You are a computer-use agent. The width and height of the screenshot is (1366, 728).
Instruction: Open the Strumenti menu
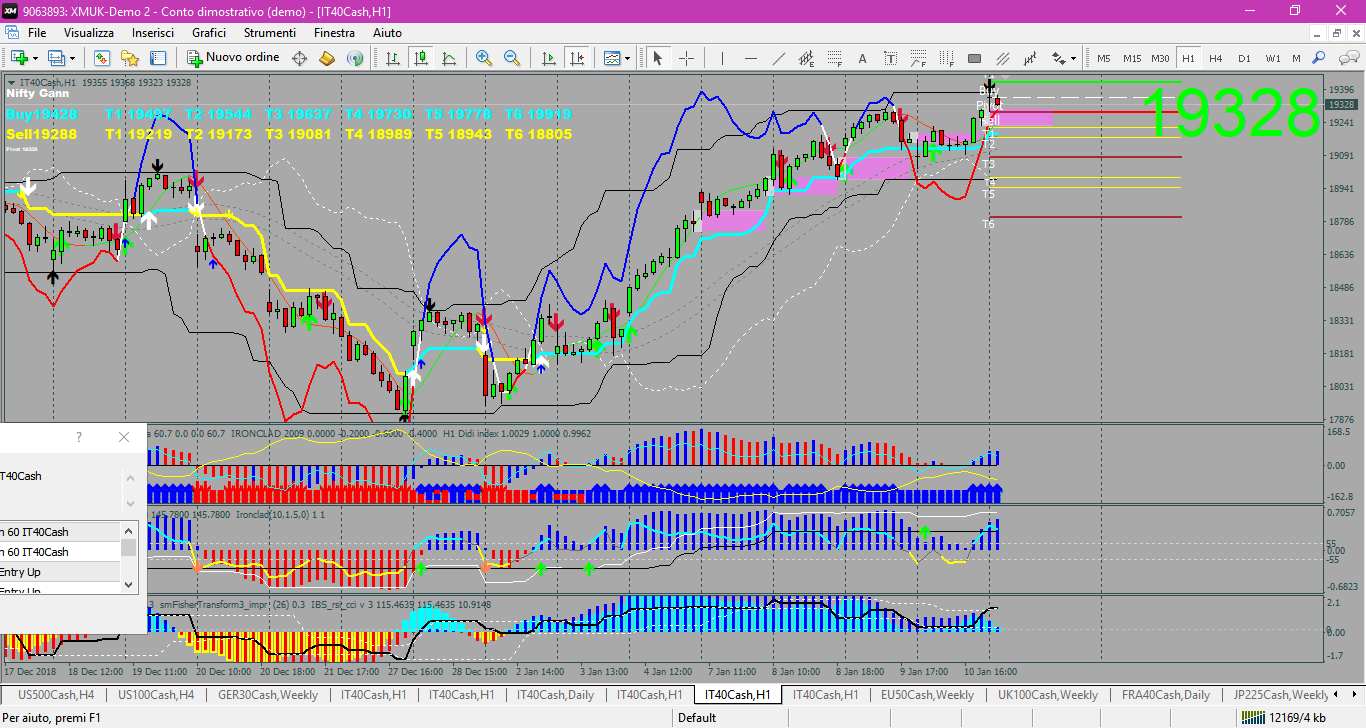point(270,33)
